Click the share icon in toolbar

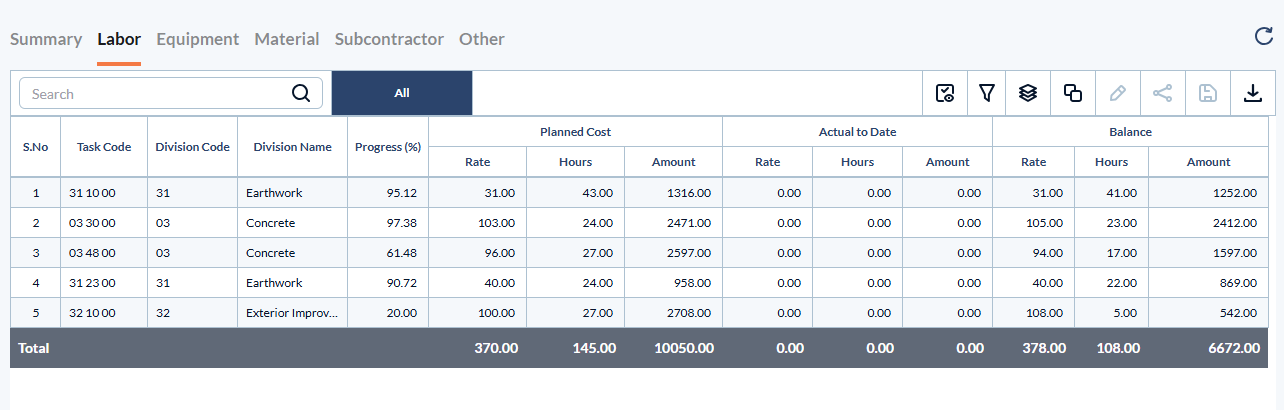coord(1162,93)
